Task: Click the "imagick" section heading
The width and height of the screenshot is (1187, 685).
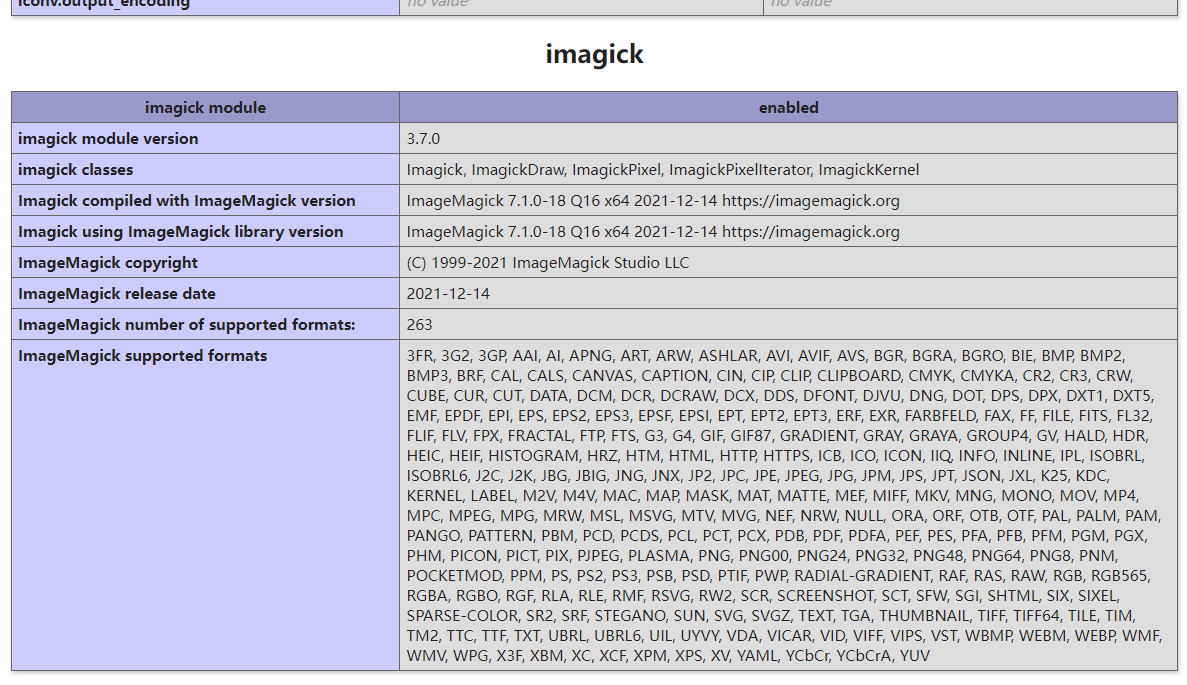Action: 594,54
